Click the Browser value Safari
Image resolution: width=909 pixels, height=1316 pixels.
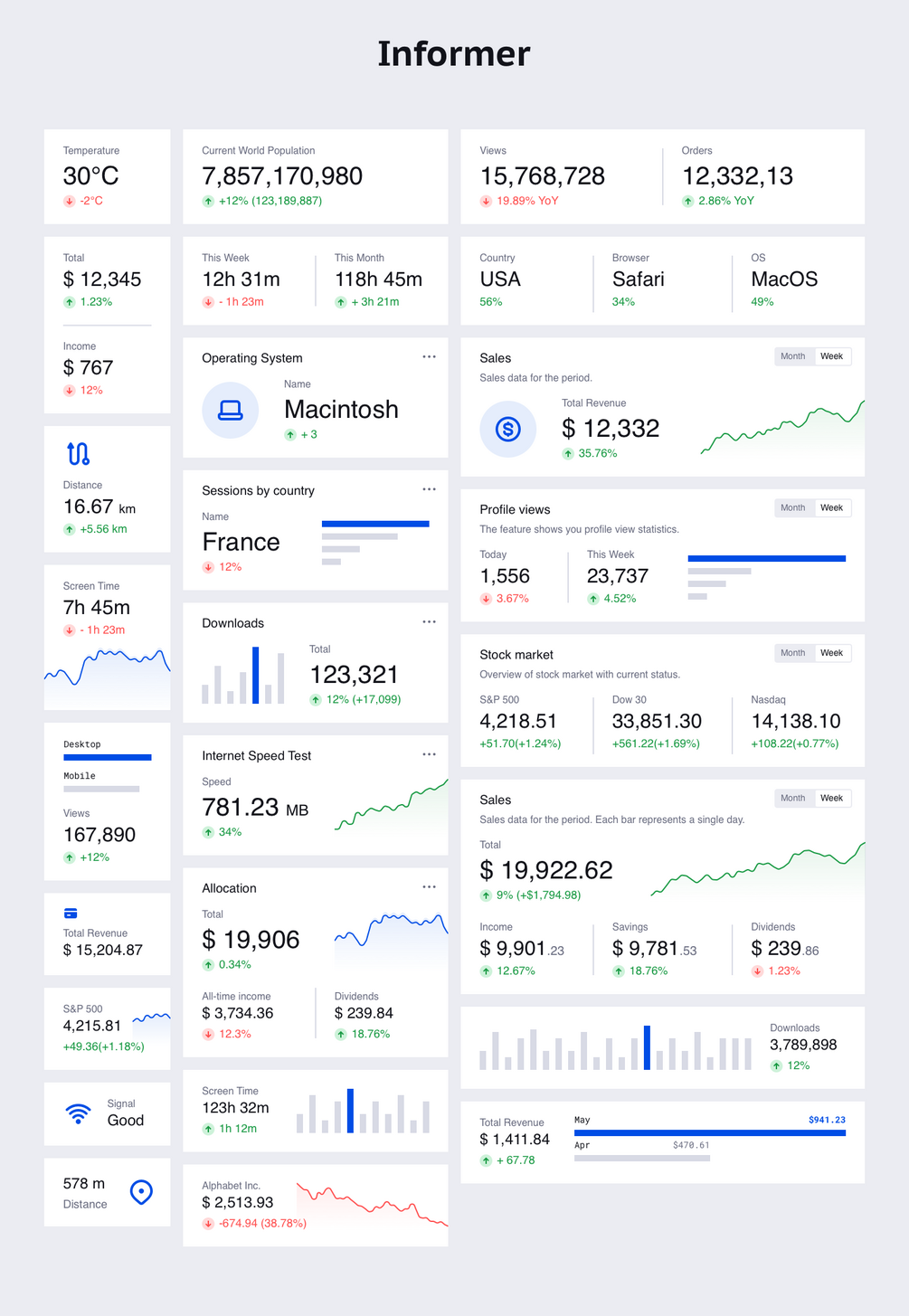pyautogui.click(x=639, y=279)
